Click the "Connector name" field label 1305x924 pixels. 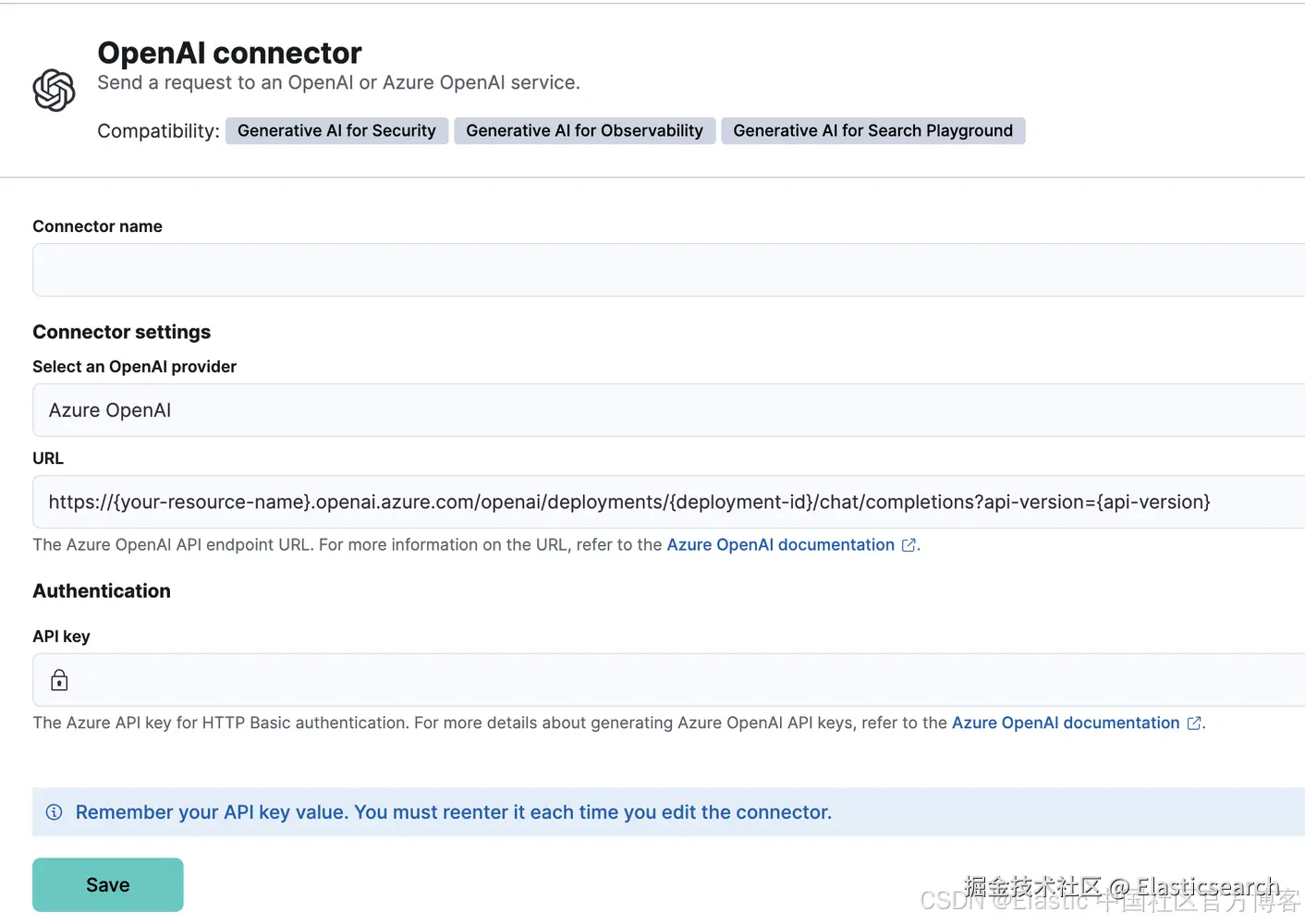pos(97,226)
